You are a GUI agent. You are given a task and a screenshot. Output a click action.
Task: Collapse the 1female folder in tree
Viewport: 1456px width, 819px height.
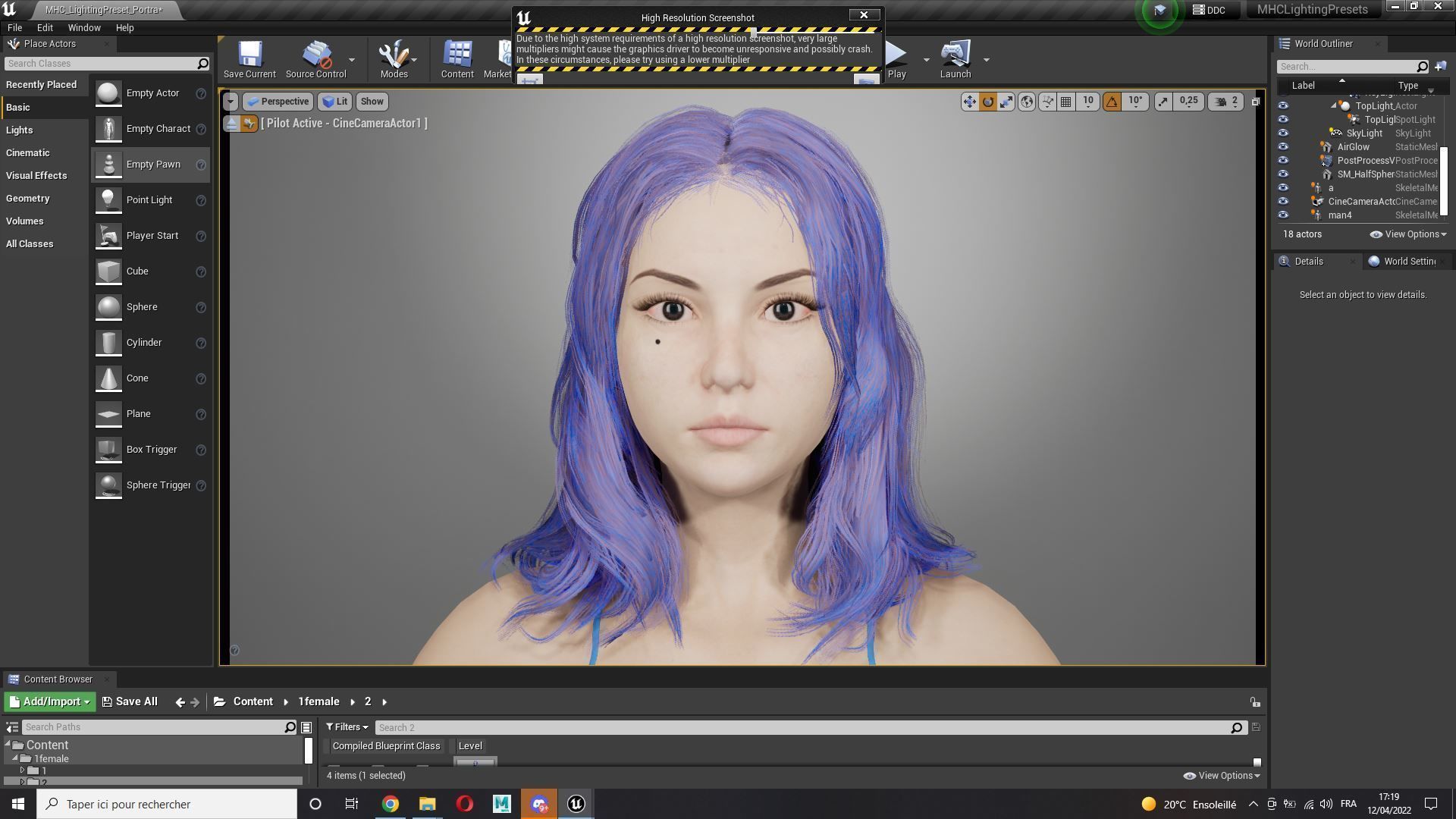(15, 758)
